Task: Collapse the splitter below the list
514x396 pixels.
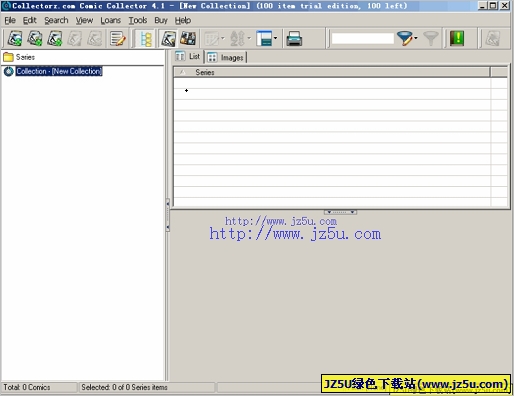Action: (x=340, y=212)
